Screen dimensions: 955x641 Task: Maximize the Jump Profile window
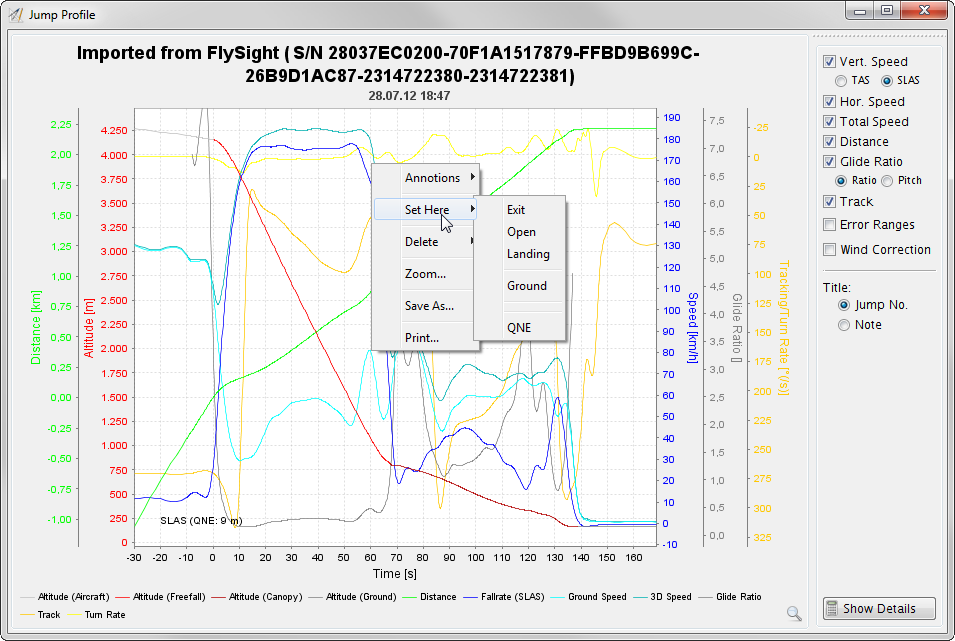pyautogui.click(x=886, y=11)
